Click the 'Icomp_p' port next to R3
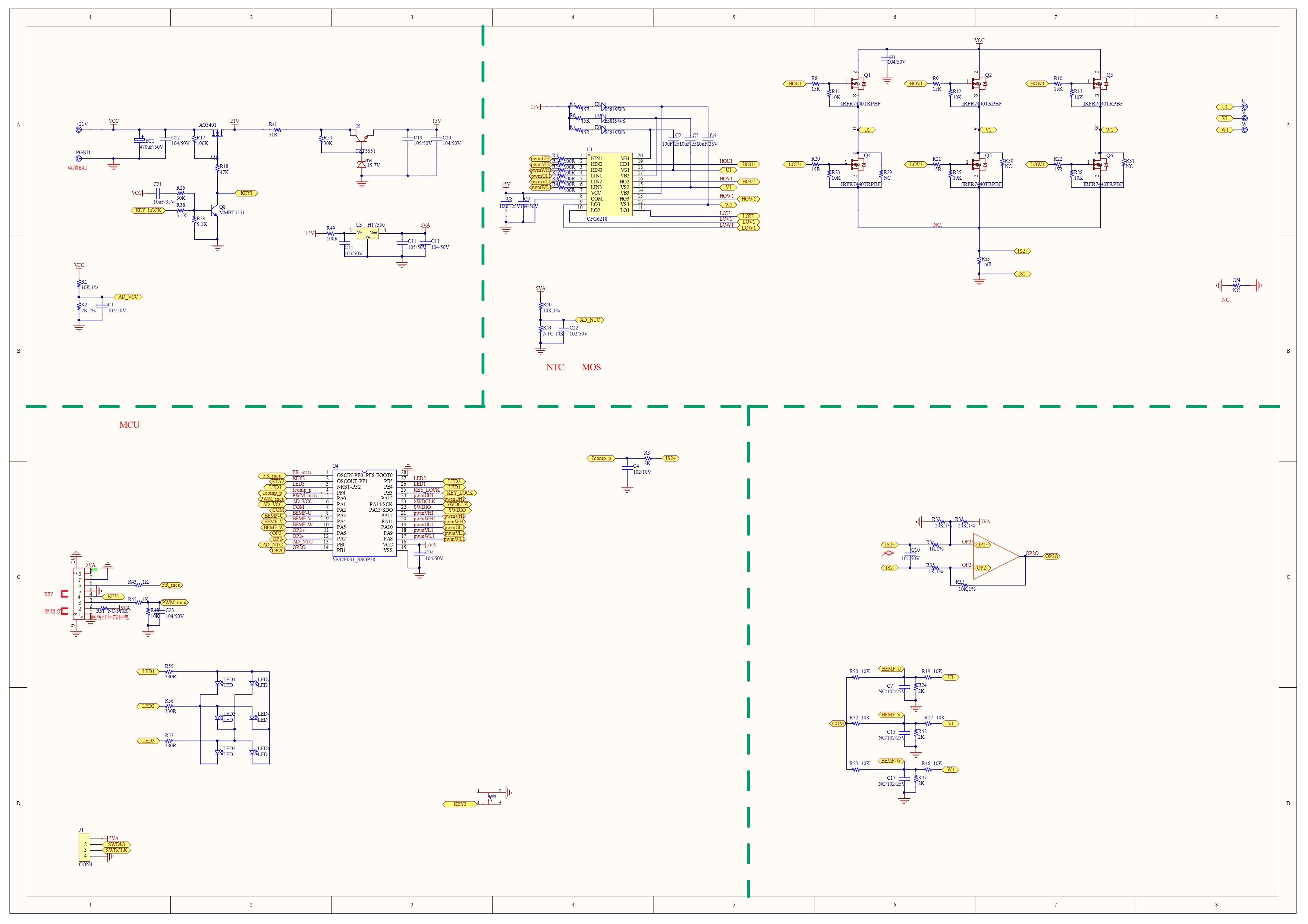1308x924 pixels. click(601, 458)
